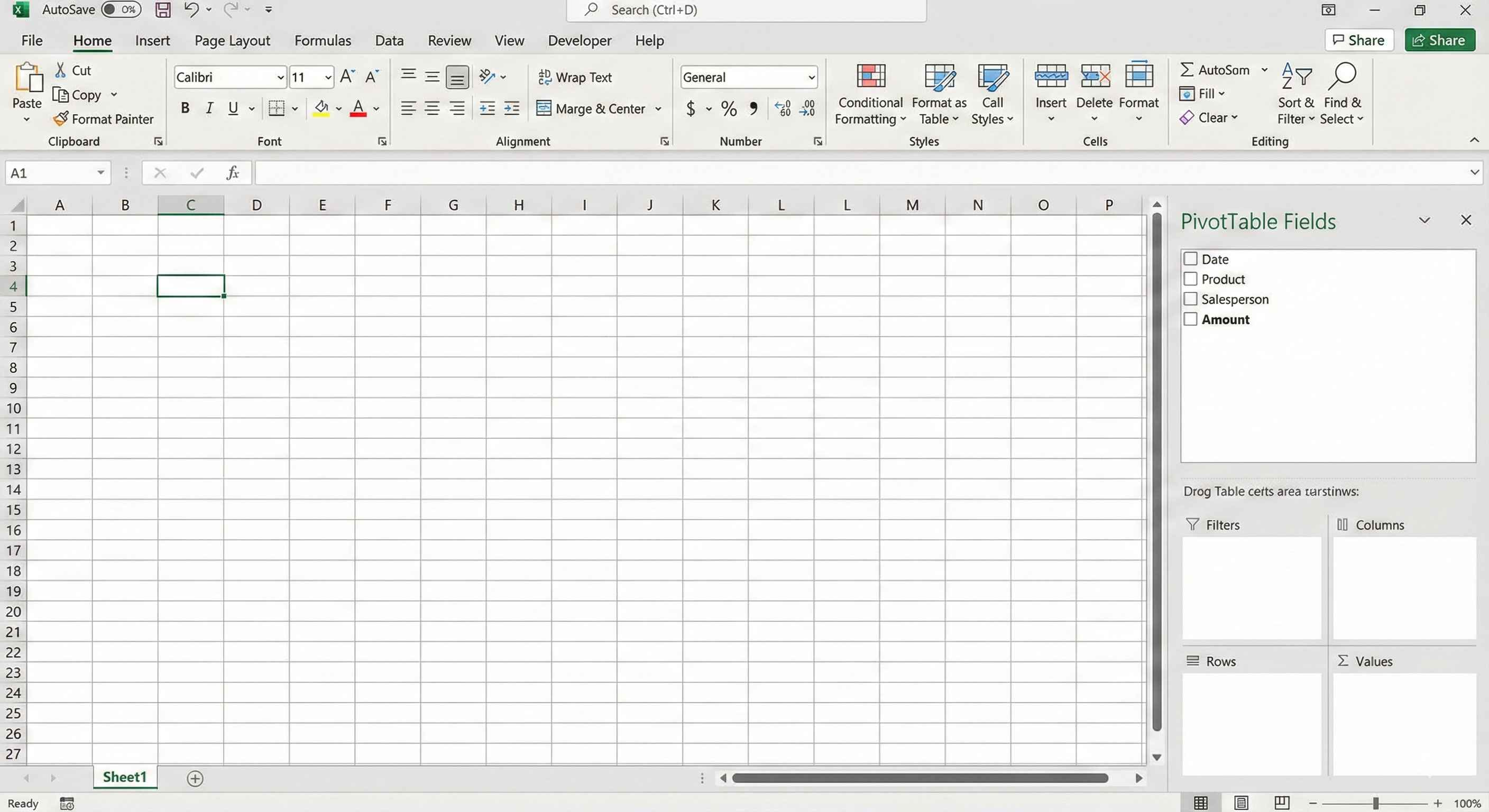1489x812 pixels.
Task: Open the Developer ribbon tab
Action: click(x=579, y=41)
